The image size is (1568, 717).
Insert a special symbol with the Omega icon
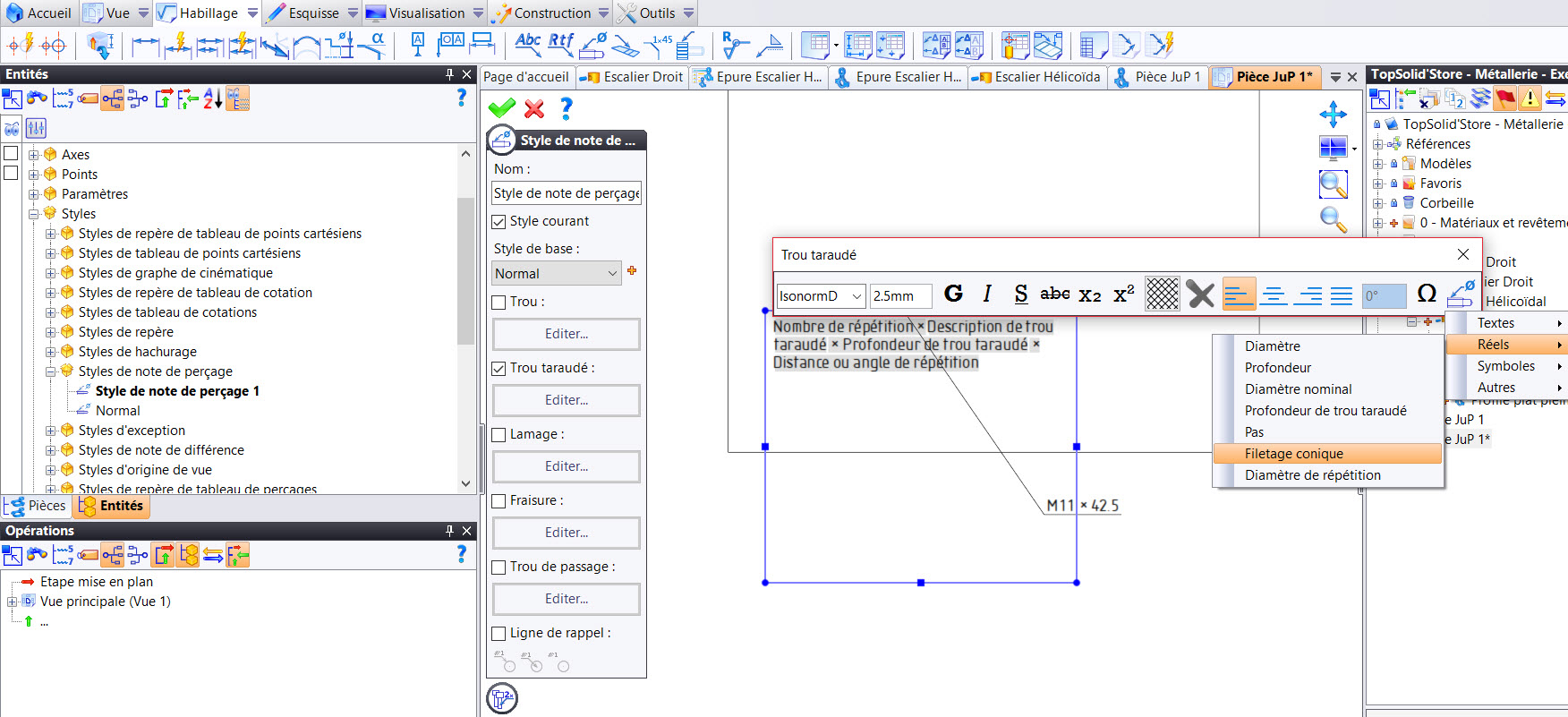(x=1427, y=294)
